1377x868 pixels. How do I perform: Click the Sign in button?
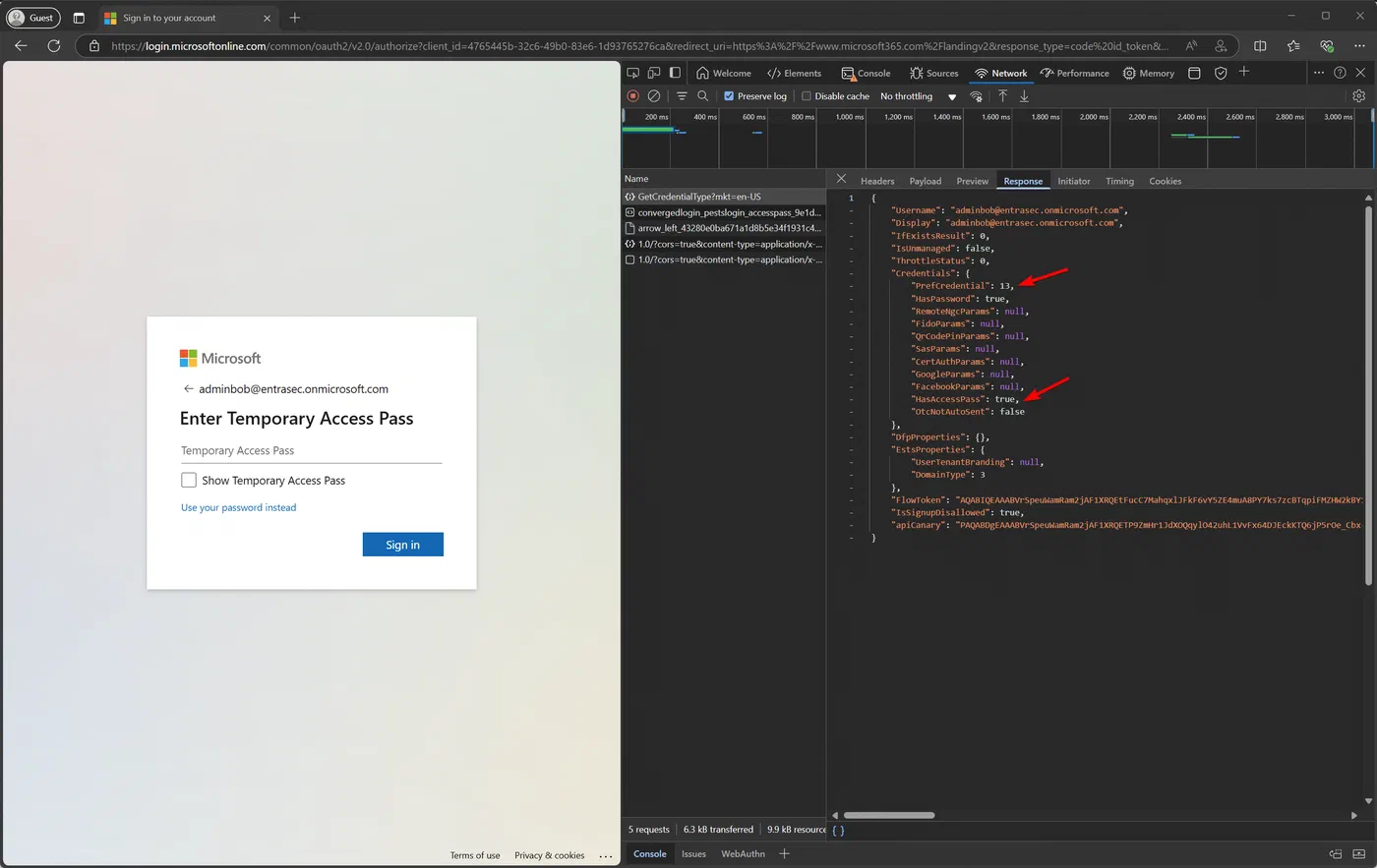(x=402, y=545)
